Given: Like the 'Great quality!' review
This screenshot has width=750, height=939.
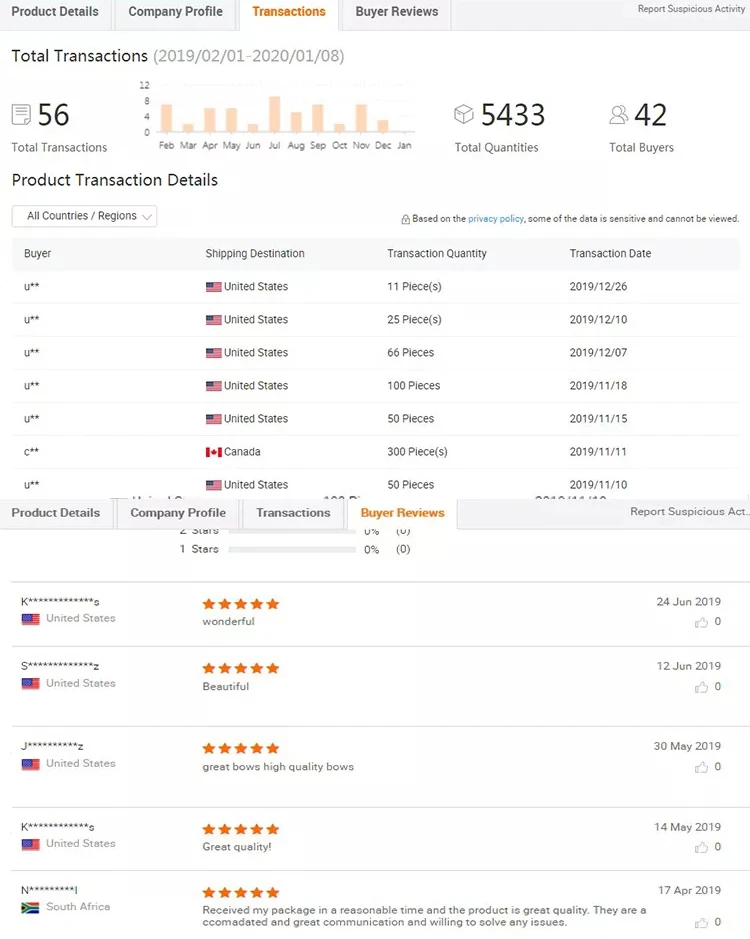Looking at the screenshot, I should (702, 847).
